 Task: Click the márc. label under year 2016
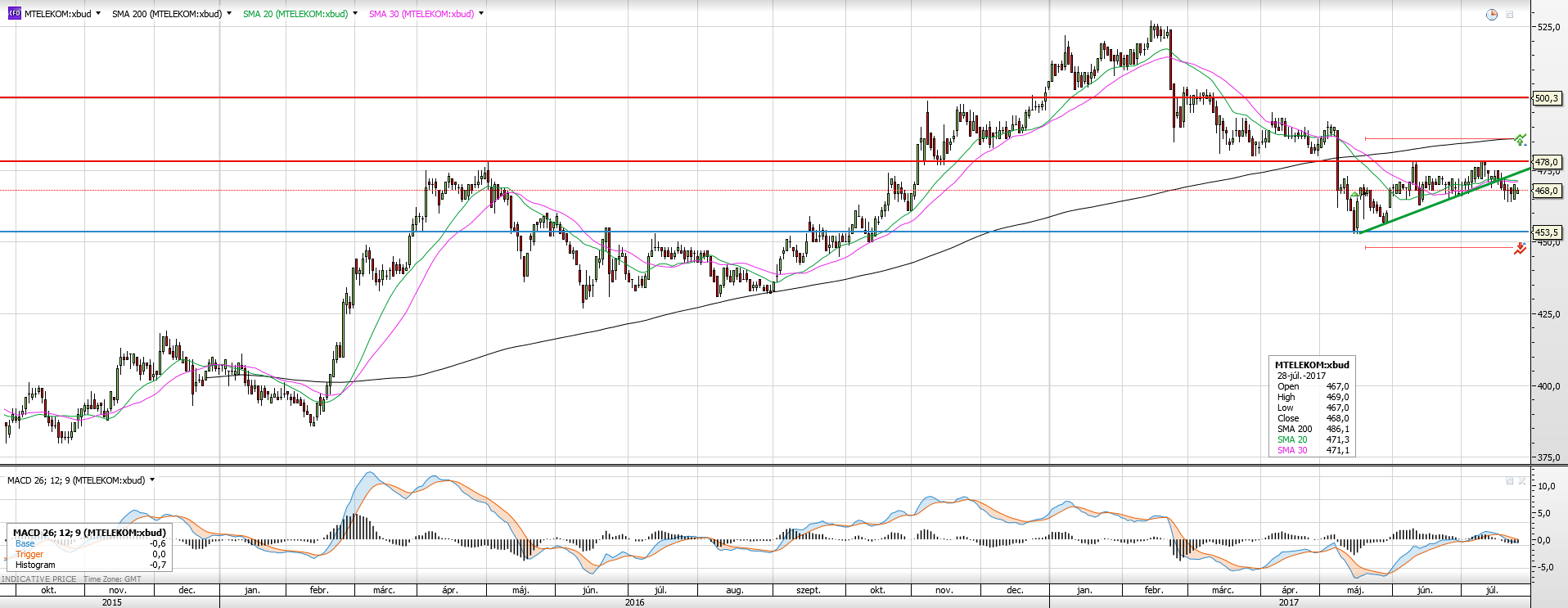[384, 590]
